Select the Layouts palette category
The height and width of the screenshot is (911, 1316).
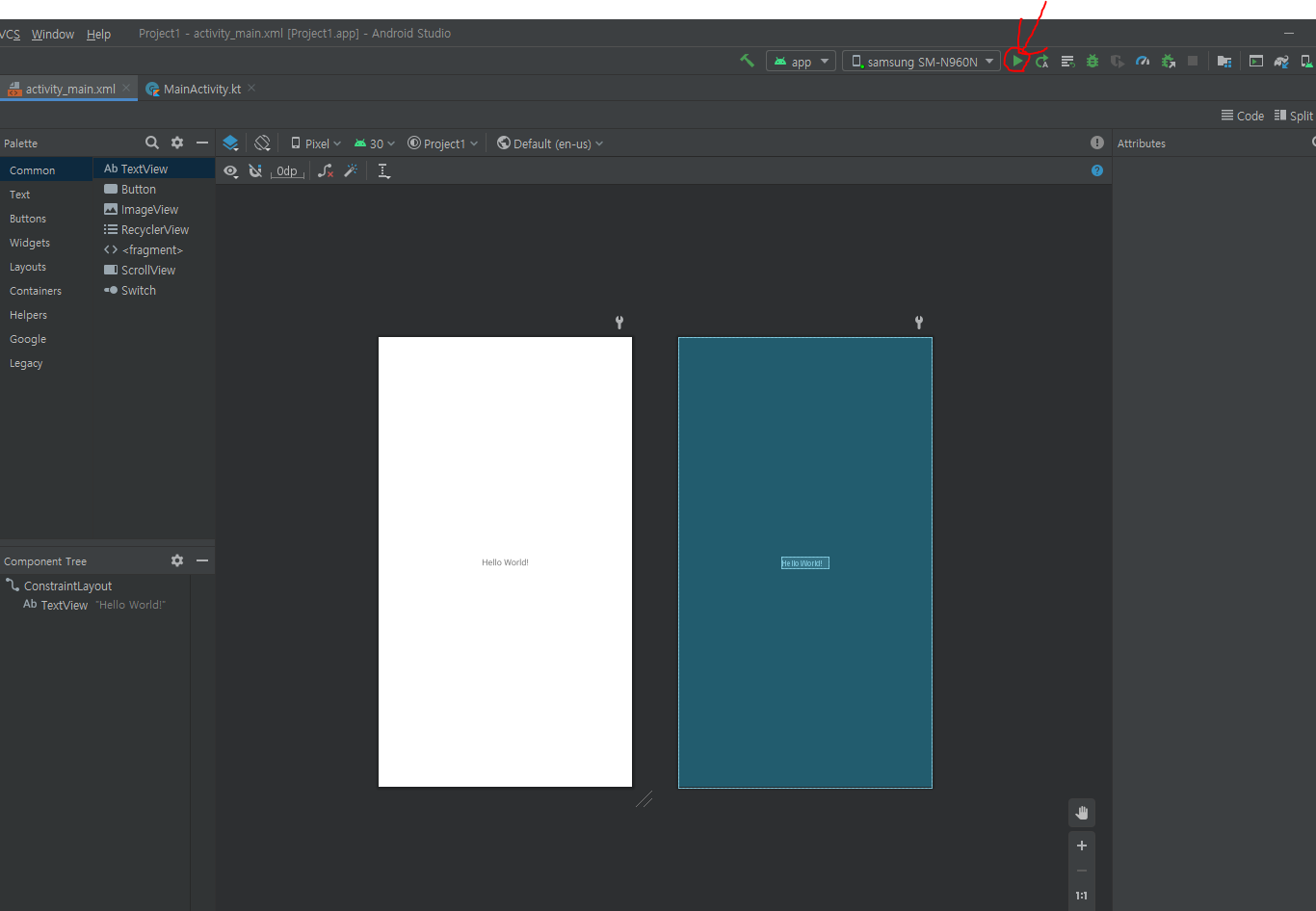(46, 267)
